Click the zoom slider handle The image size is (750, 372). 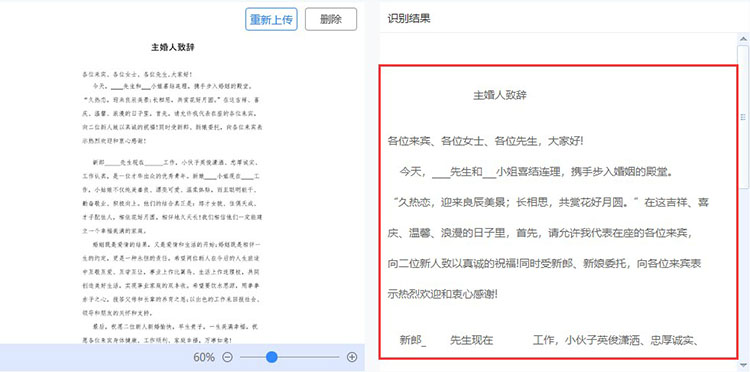pos(272,357)
